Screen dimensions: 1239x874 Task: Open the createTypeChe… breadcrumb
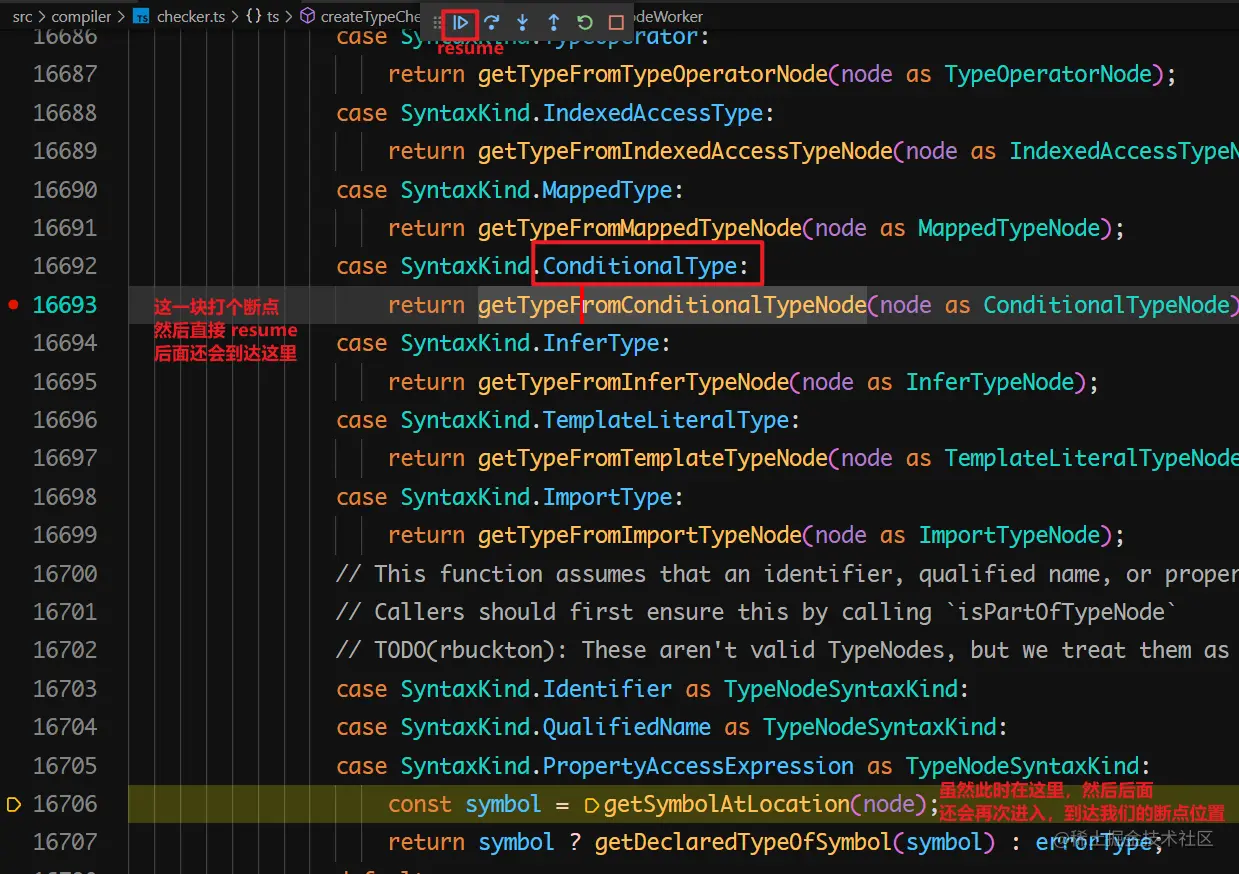[360, 17]
